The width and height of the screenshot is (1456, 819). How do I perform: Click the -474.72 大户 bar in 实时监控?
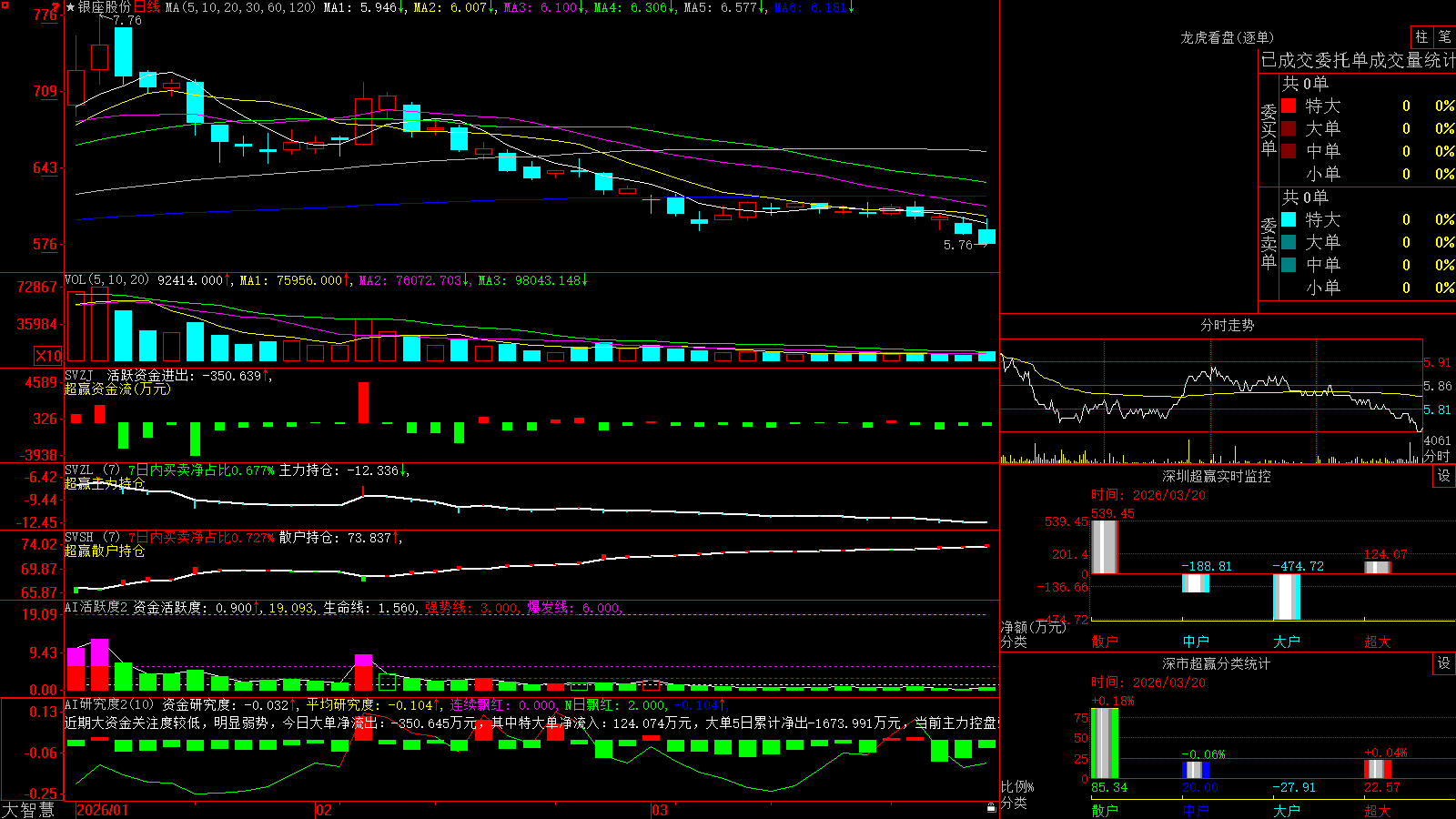pos(1287,597)
